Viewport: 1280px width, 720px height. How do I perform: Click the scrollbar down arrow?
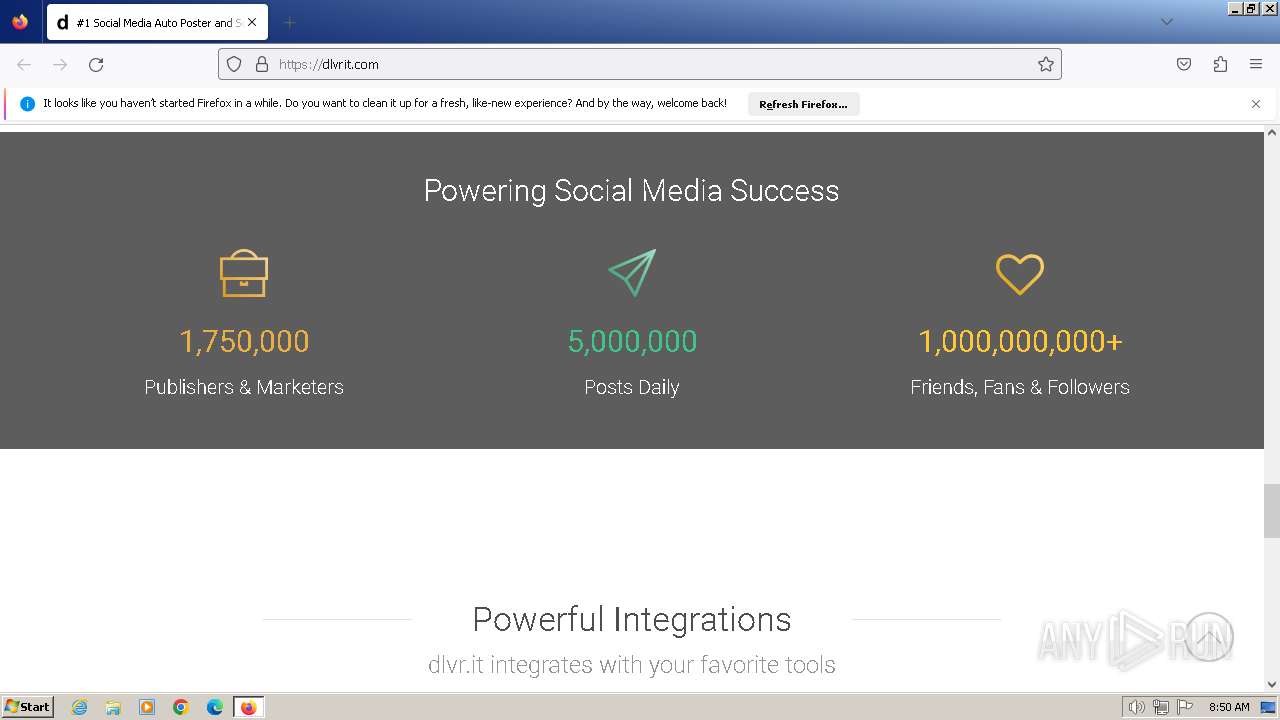(1272, 685)
